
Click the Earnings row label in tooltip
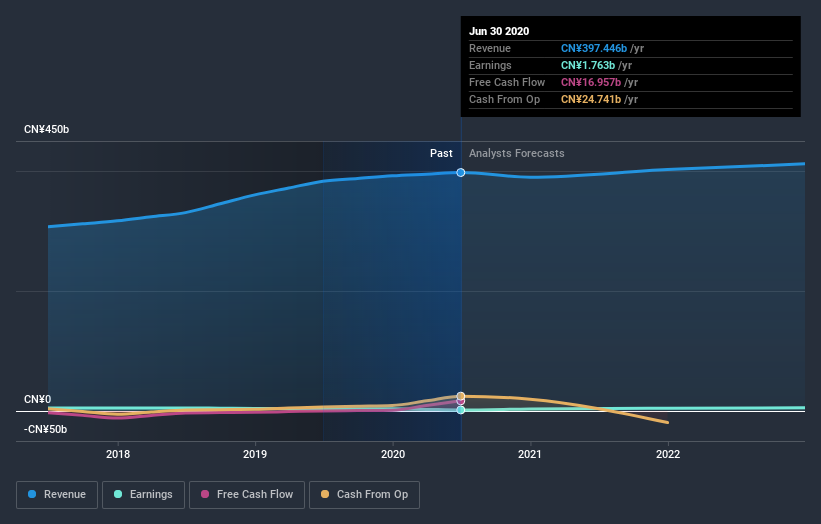[490, 65]
